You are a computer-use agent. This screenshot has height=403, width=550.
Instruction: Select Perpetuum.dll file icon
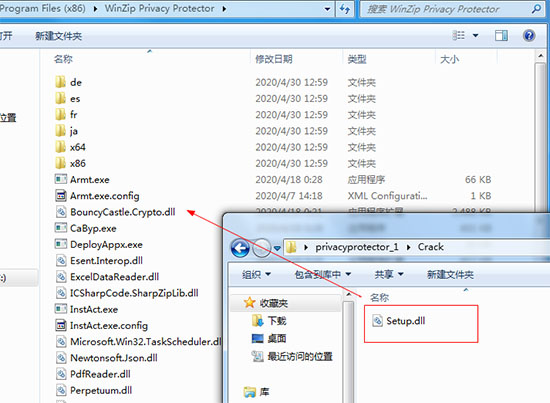[x=61, y=390]
